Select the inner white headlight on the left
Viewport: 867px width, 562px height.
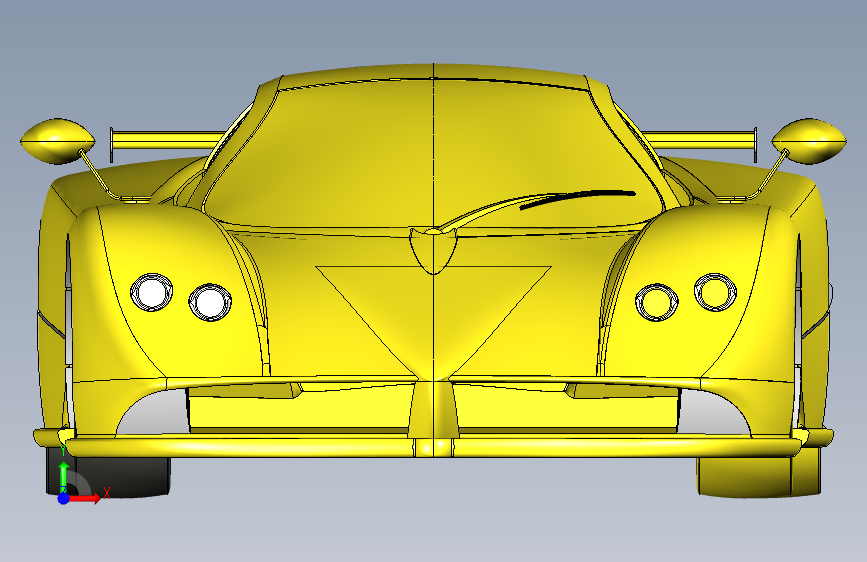pyautogui.click(x=210, y=302)
